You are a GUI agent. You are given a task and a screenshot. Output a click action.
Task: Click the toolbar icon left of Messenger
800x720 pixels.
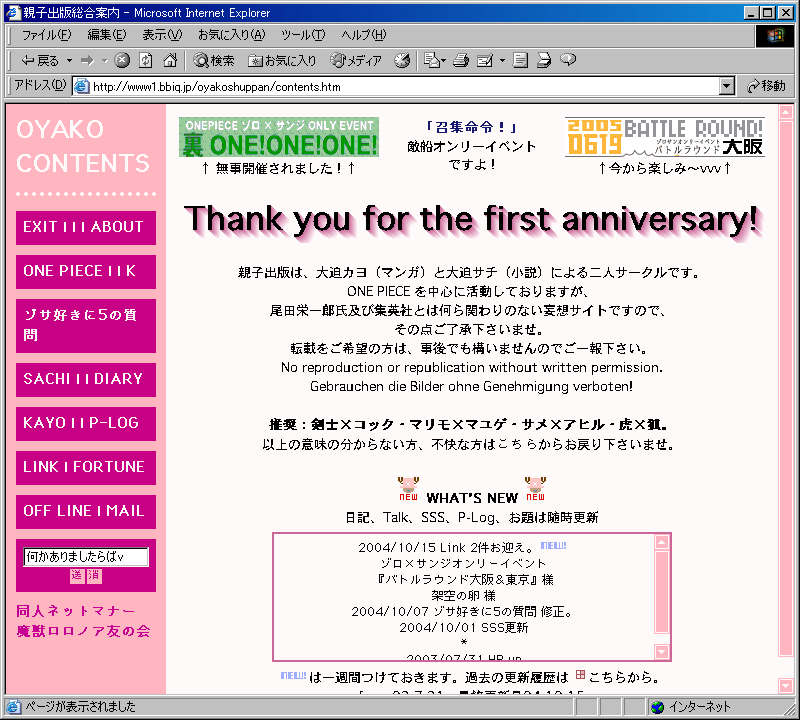(x=544, y=60)
